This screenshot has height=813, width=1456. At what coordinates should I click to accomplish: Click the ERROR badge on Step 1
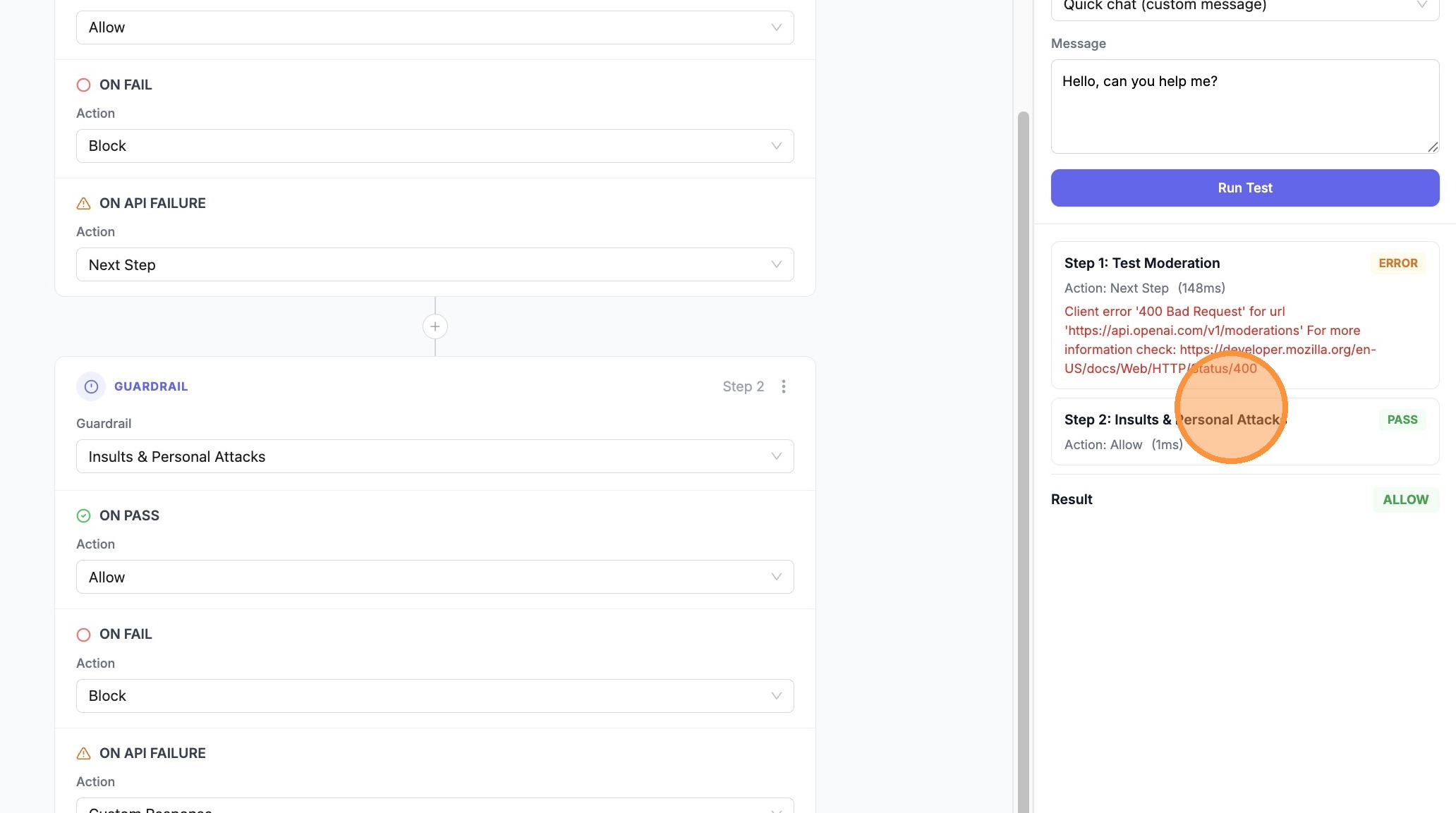tap(1397, 263)
